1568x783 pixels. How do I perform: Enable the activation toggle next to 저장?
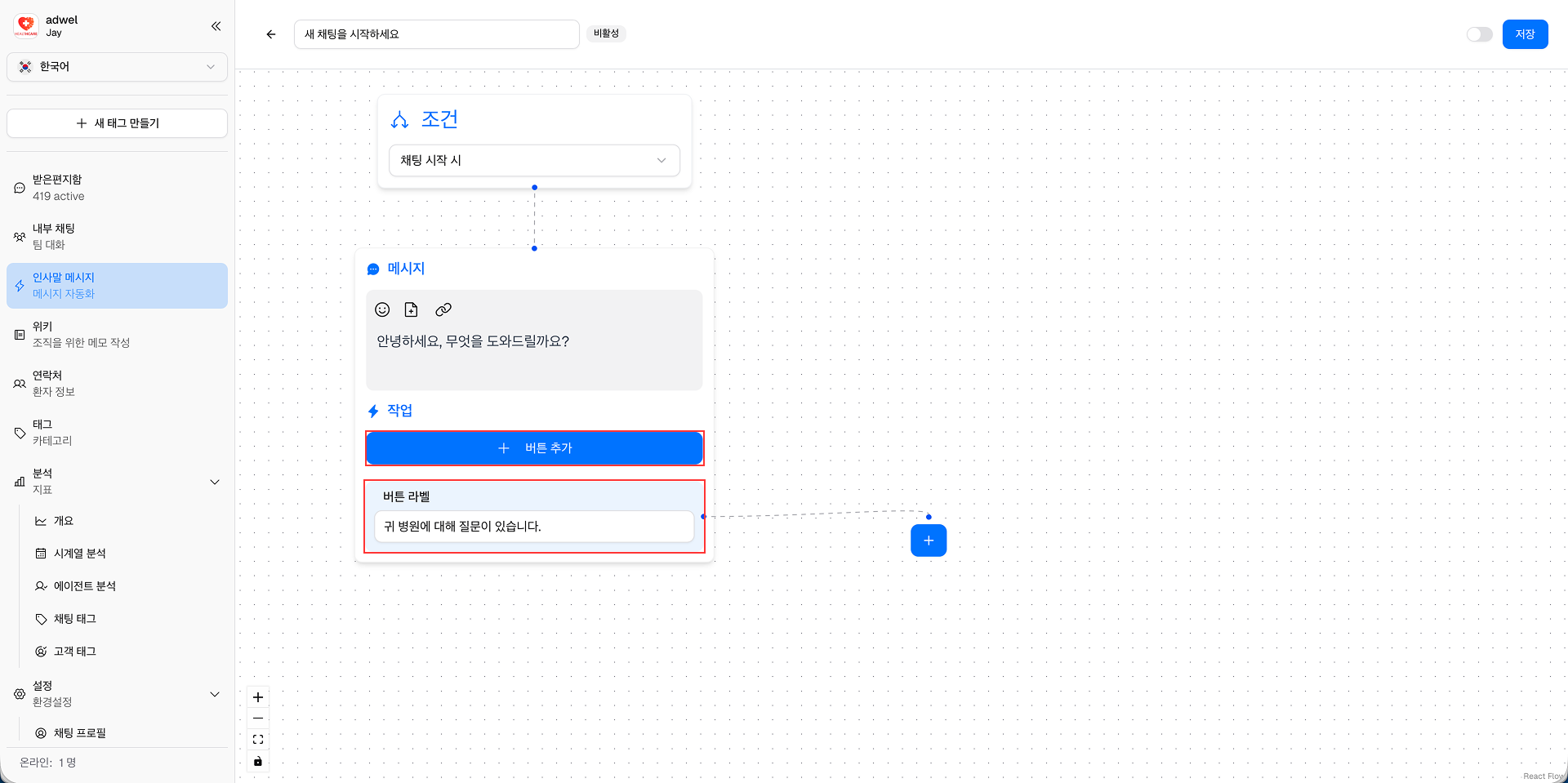[1479, 34]
